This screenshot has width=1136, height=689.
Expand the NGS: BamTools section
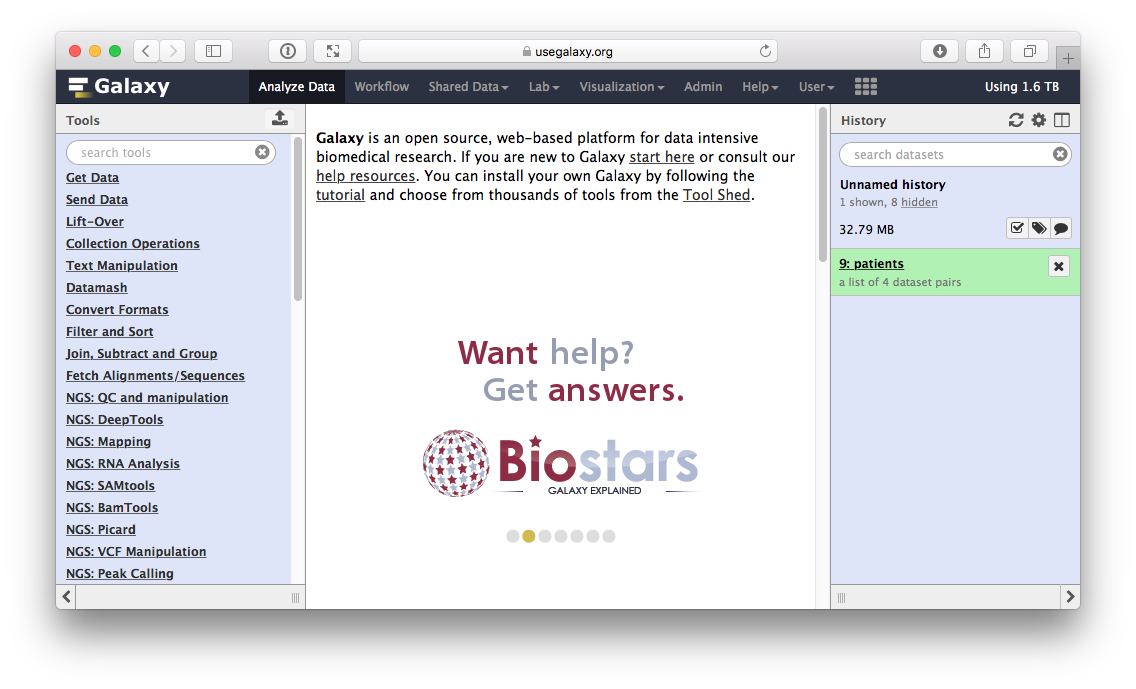[112, 507]
